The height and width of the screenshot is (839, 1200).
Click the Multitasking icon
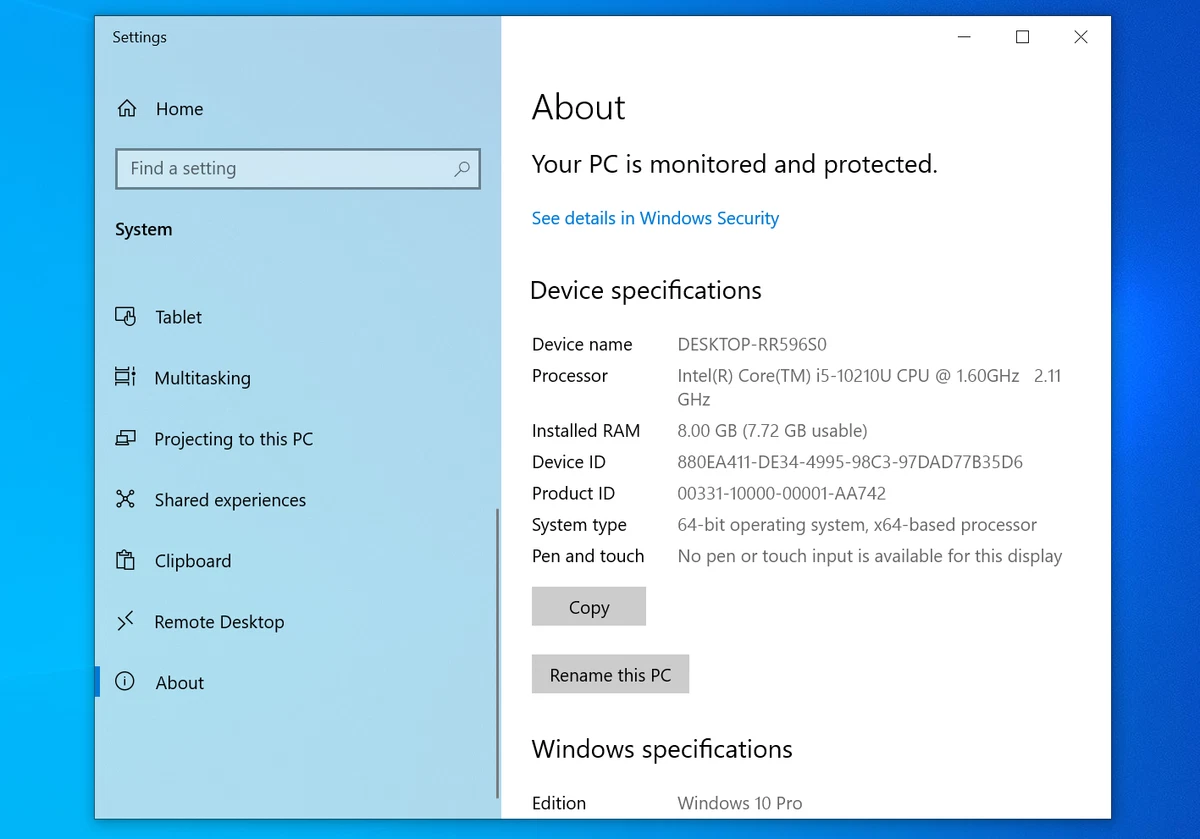(x=125, y=378)
